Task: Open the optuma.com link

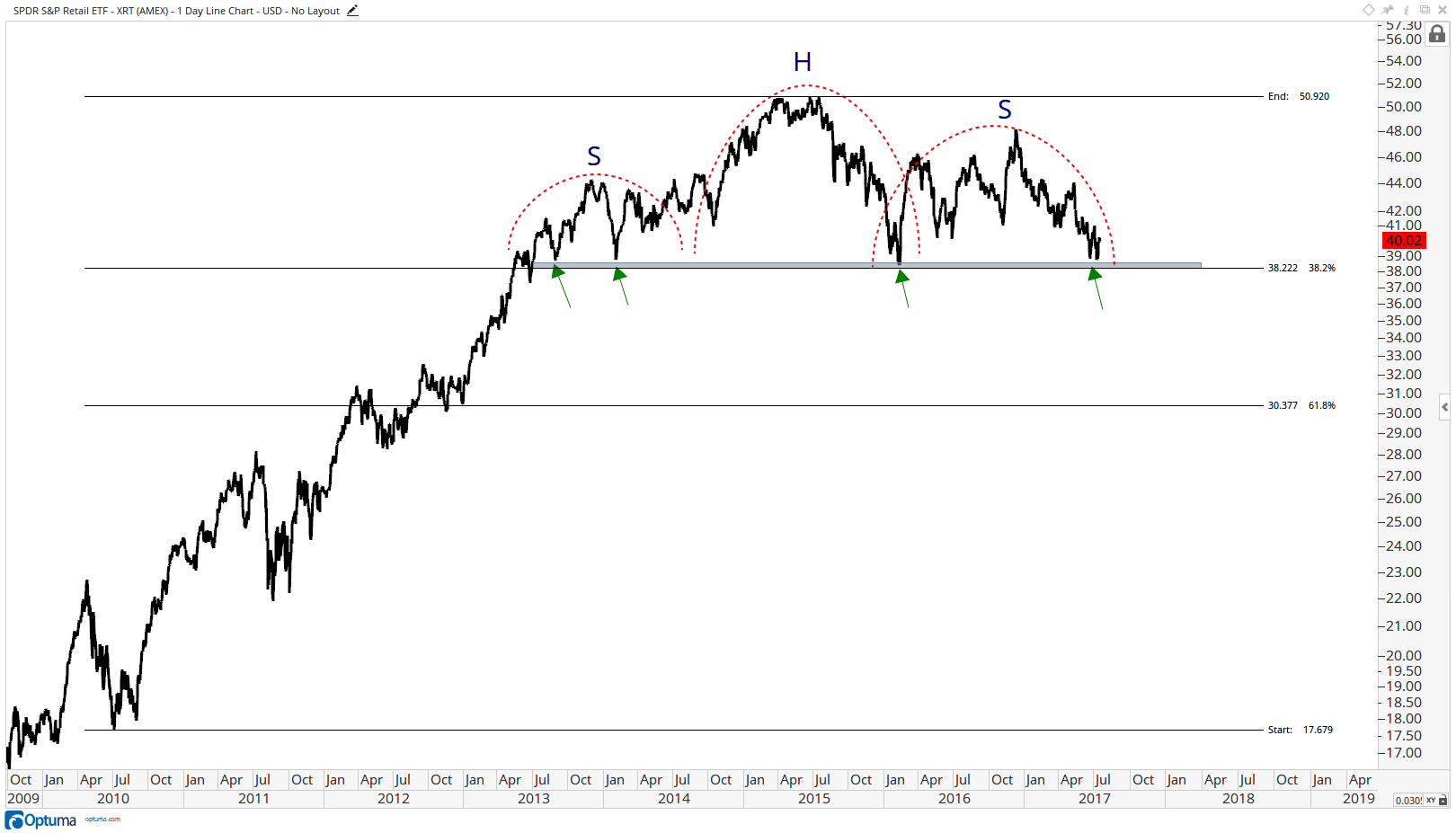Action: pos(102,819)
